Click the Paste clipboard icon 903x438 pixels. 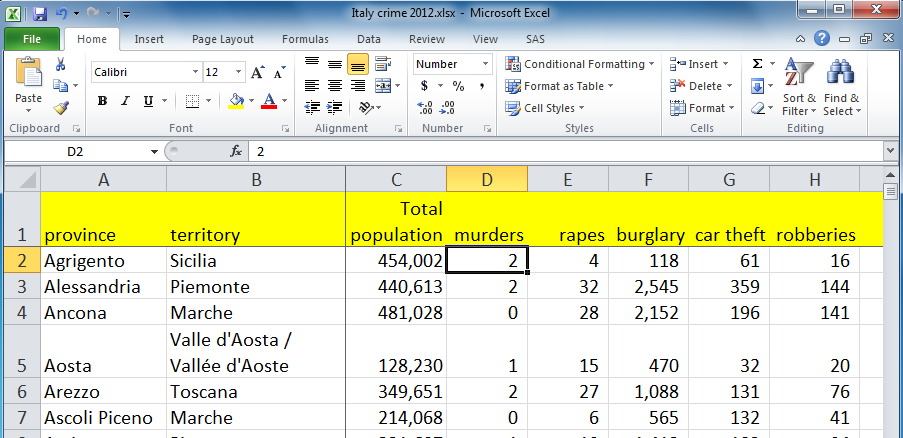coord(28,73)
